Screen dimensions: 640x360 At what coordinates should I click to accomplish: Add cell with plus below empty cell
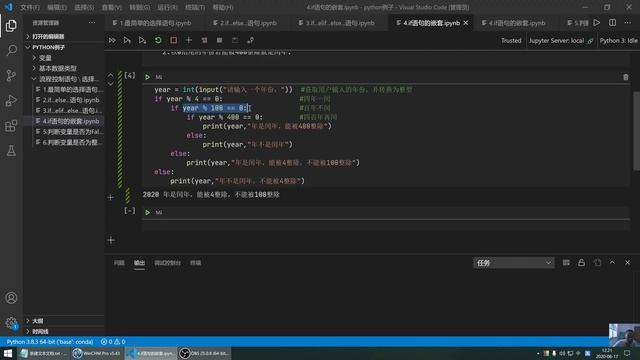pyautogui.click(x=111, y=240)
